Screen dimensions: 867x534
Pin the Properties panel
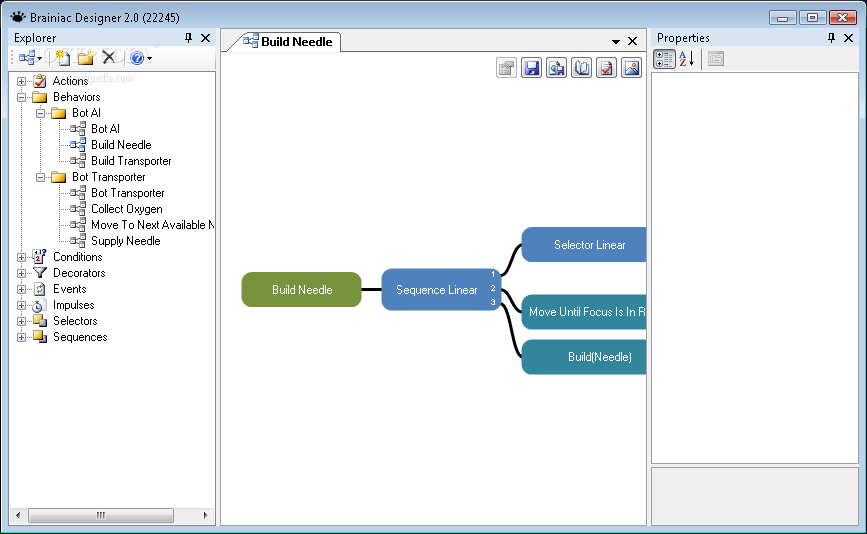pyautogui.click(x=831, y=38)
